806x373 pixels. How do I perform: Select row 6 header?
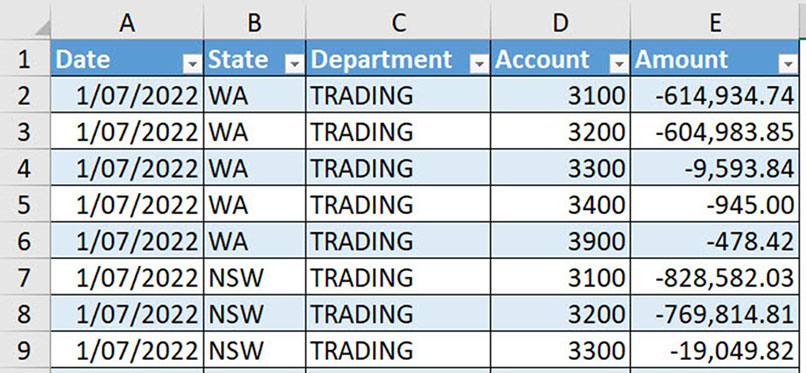[25, 240]
